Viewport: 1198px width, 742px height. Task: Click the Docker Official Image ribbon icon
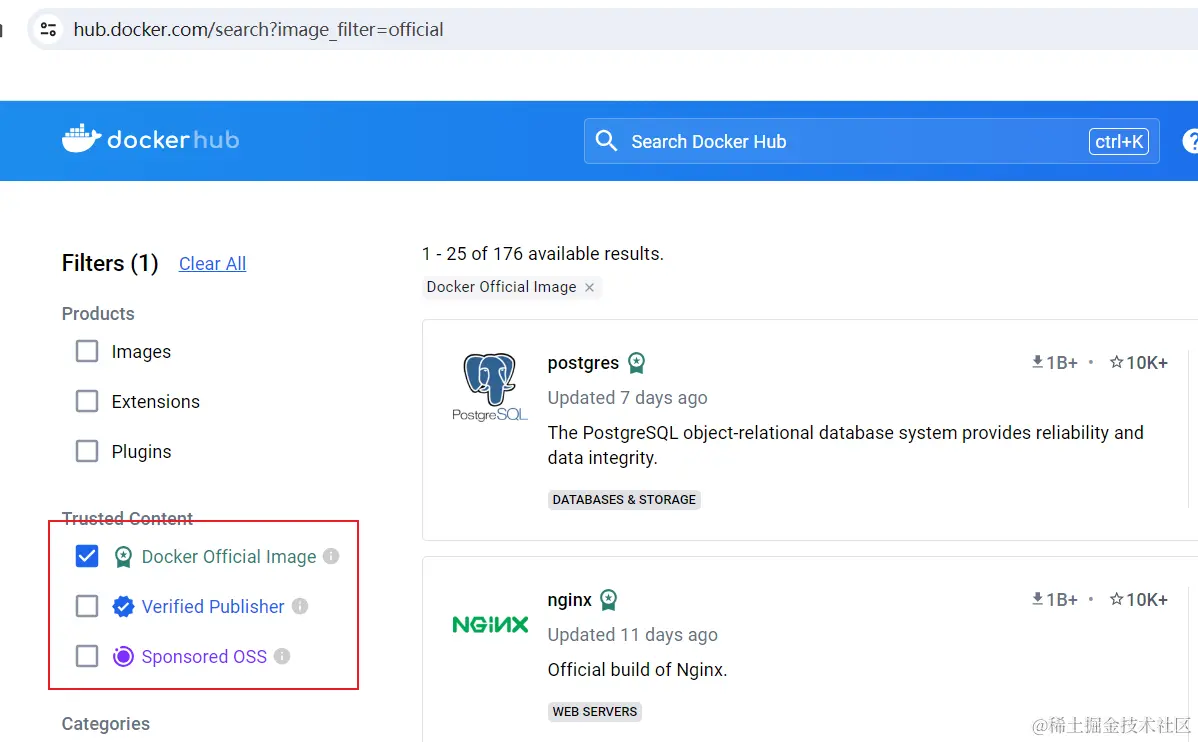(x=123, y=557)
